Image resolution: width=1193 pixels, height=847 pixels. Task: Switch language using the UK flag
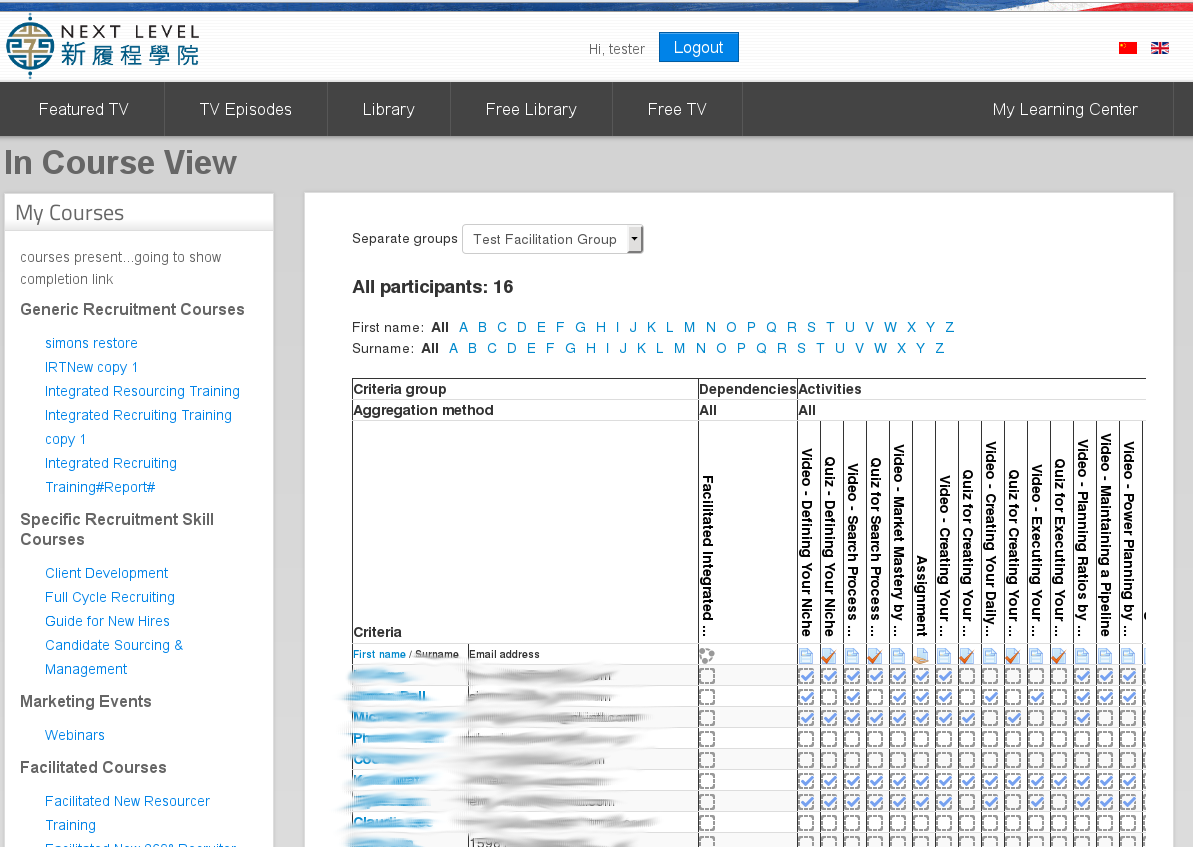pos(1160,48)
